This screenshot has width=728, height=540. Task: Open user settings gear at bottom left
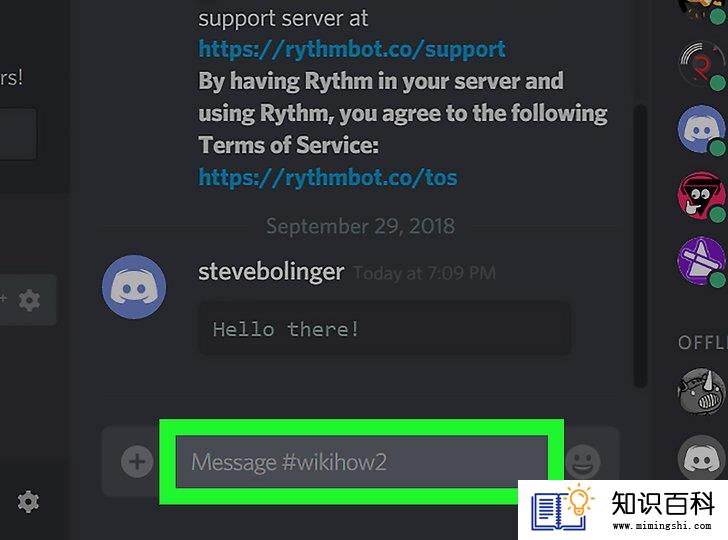pyautogui.click(x=28, y=502)
